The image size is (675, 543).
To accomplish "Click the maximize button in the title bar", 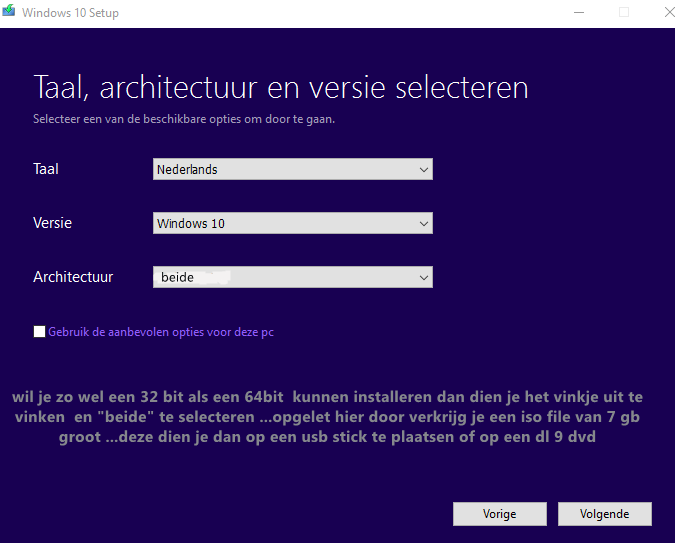I will [x=624, y=13].
